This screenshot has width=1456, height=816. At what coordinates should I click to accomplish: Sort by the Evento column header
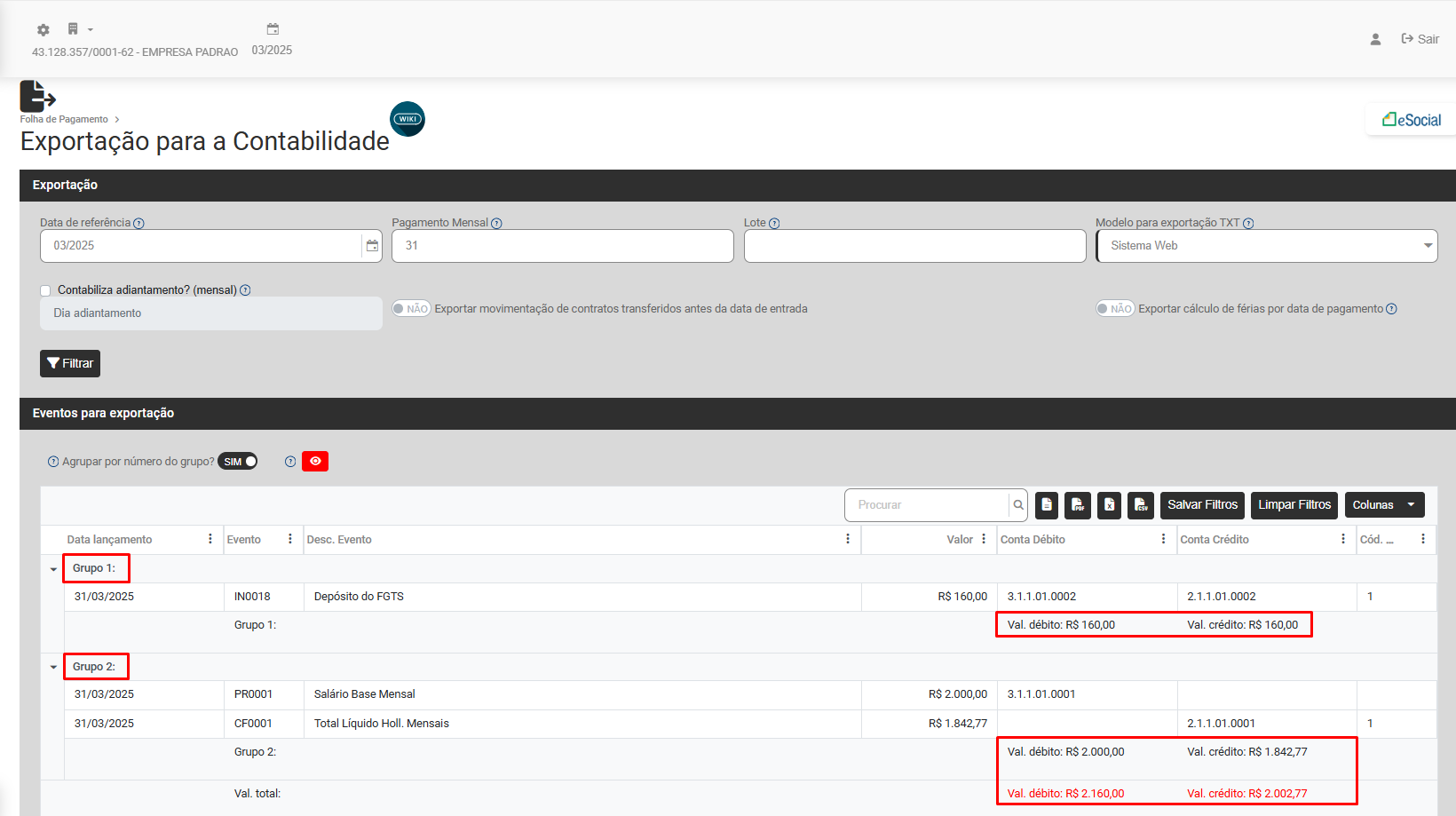point(243,540)
